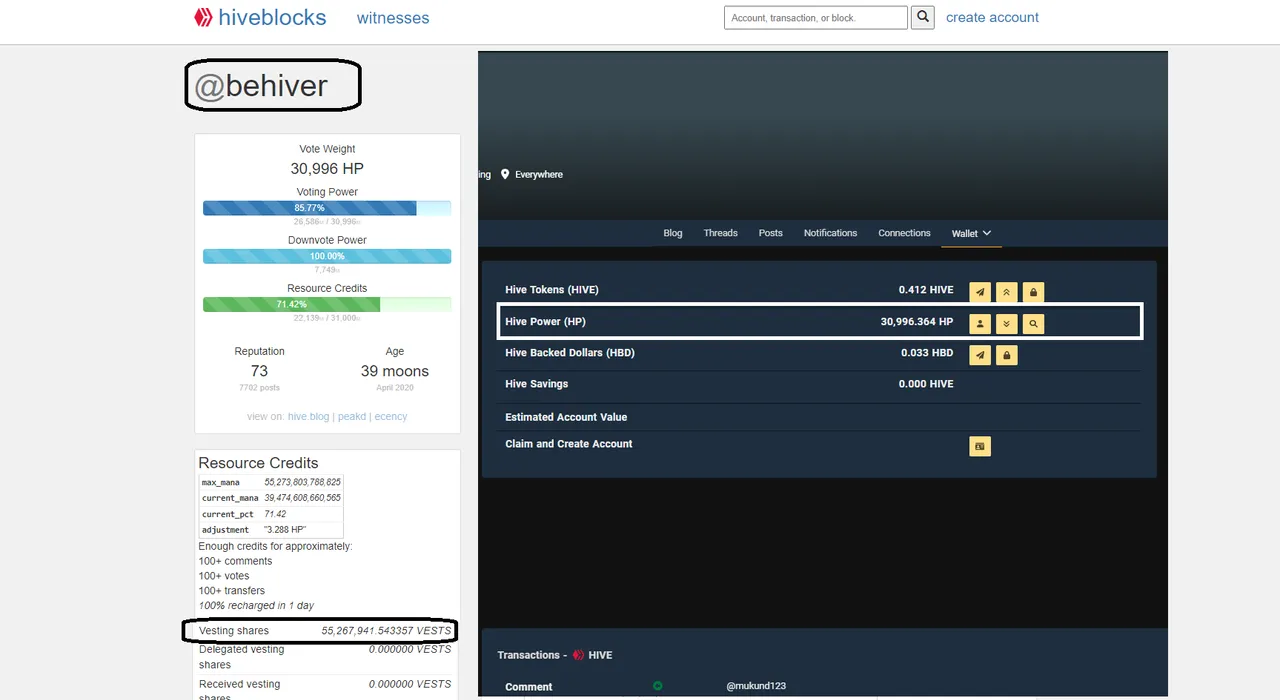Open the Connections tab

point(904,233)
